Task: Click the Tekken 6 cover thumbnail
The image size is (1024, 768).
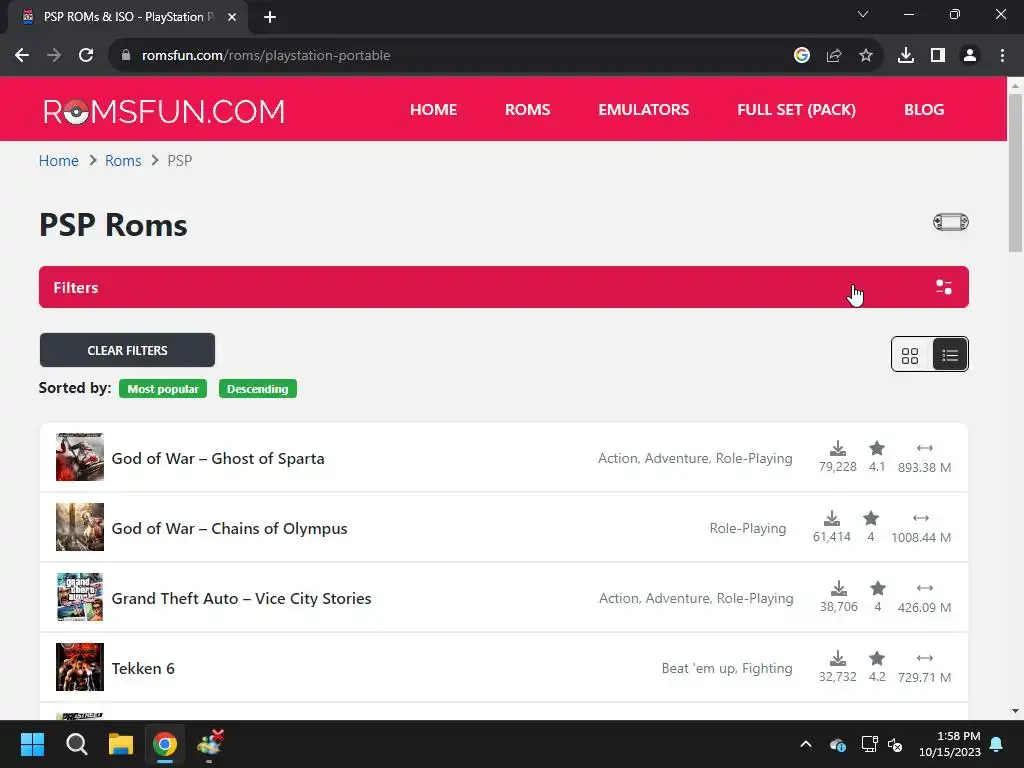Action: [80, 667]
